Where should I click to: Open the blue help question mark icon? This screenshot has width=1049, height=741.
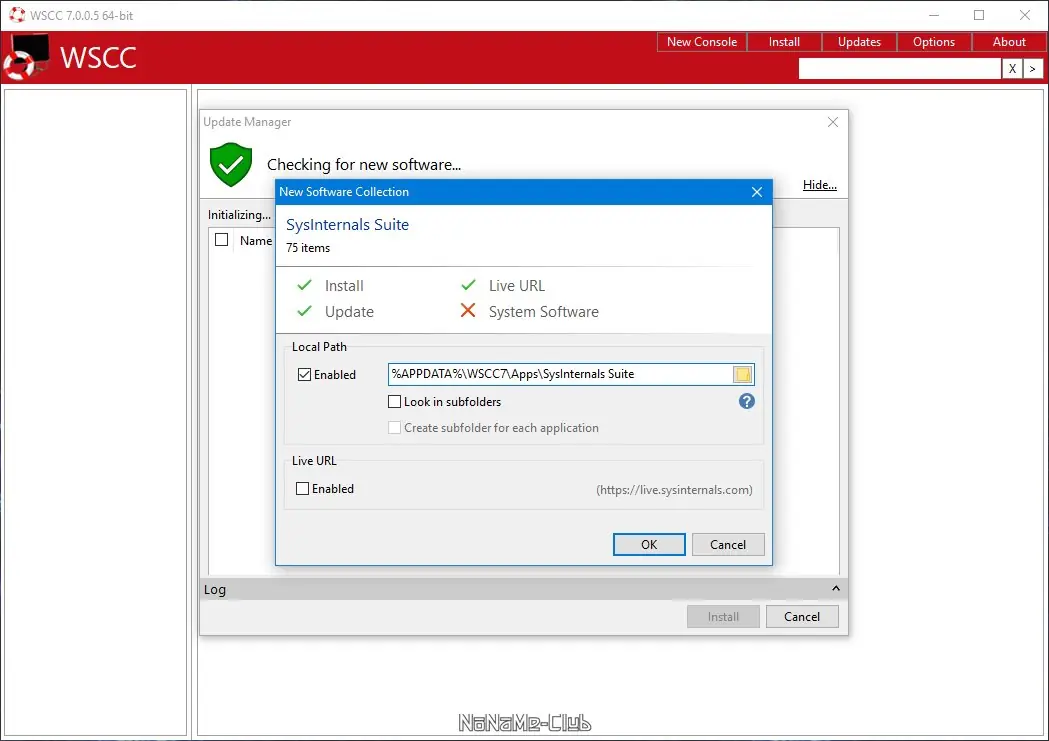point(747,401)
